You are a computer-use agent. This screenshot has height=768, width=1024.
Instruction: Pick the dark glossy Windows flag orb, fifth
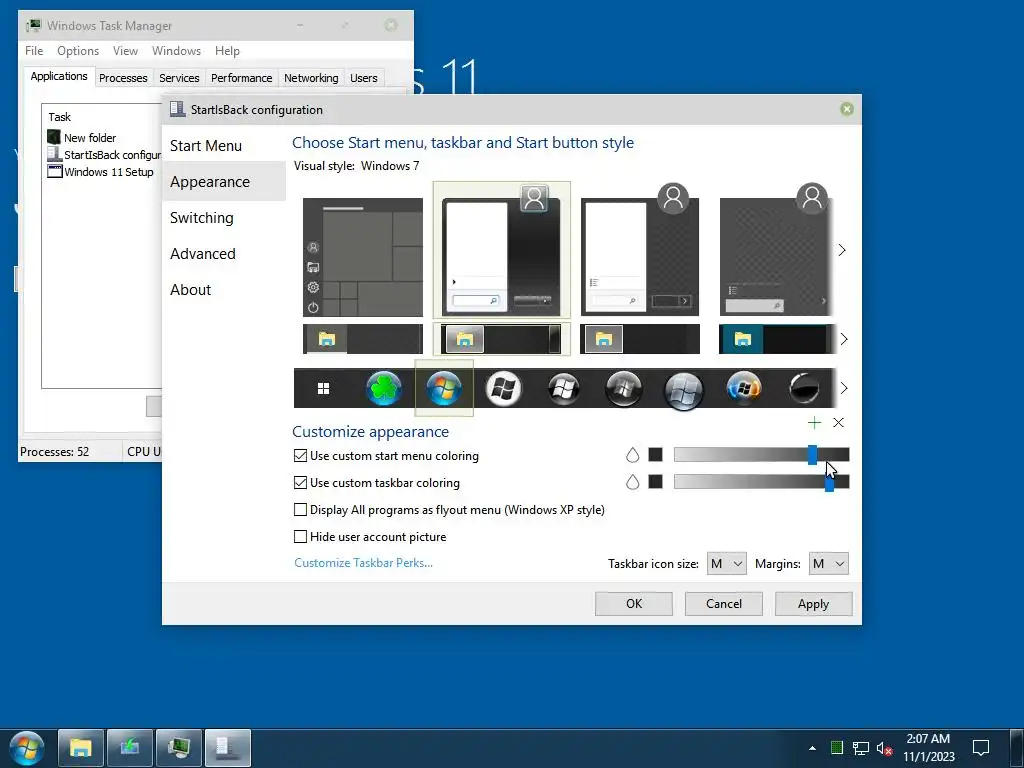point(564,389)
